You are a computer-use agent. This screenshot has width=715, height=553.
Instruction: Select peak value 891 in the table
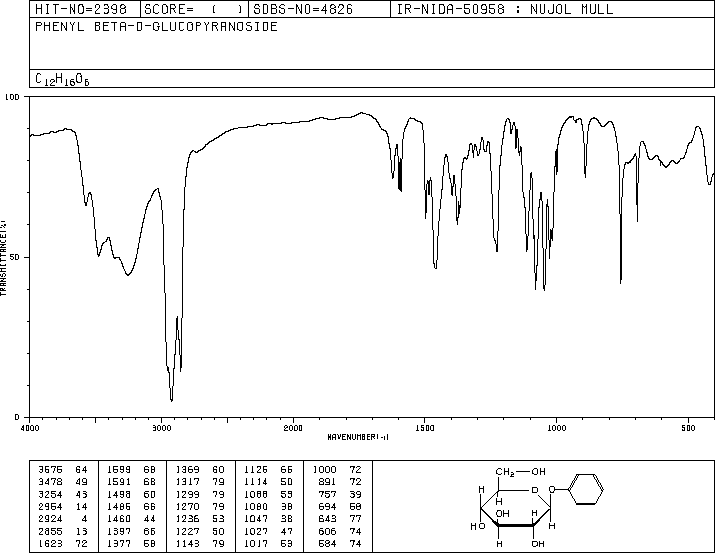tap(327, 482)
